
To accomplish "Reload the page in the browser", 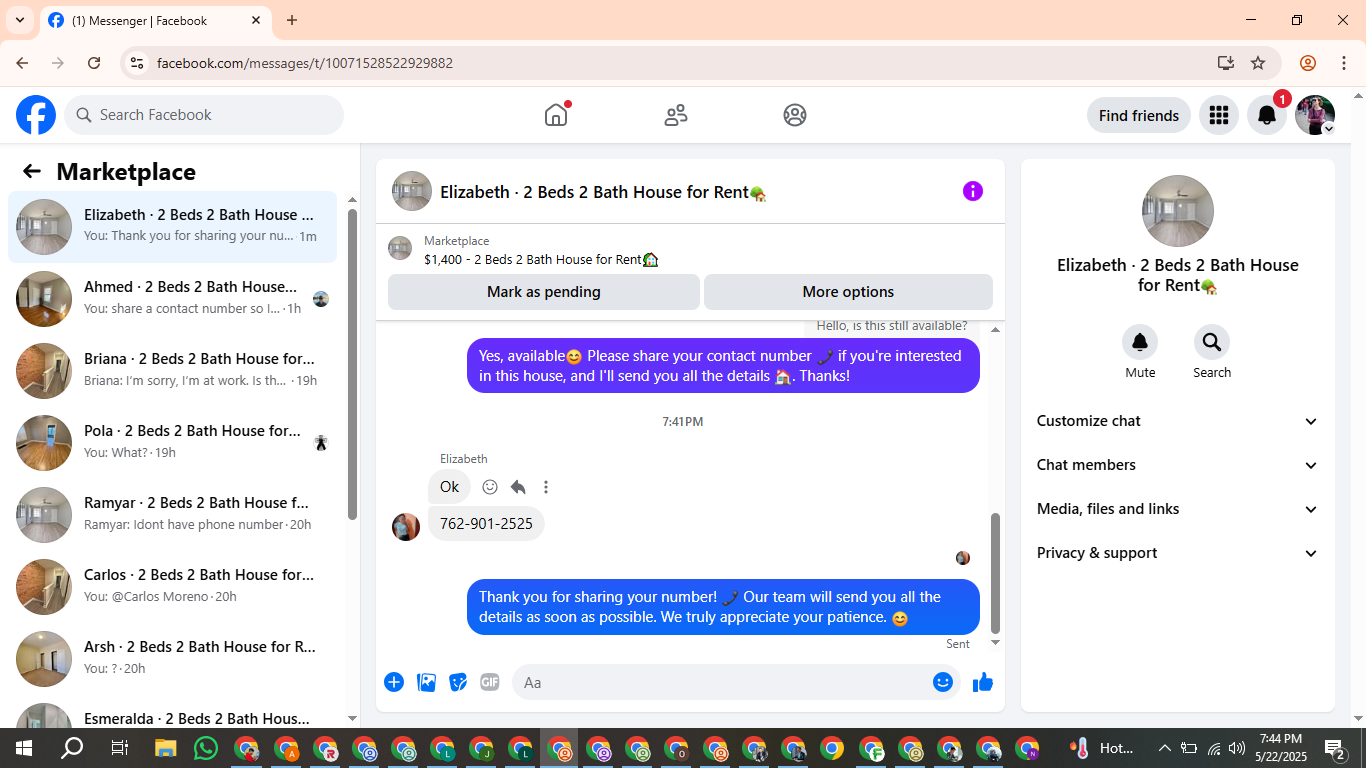I will (94, 63).
